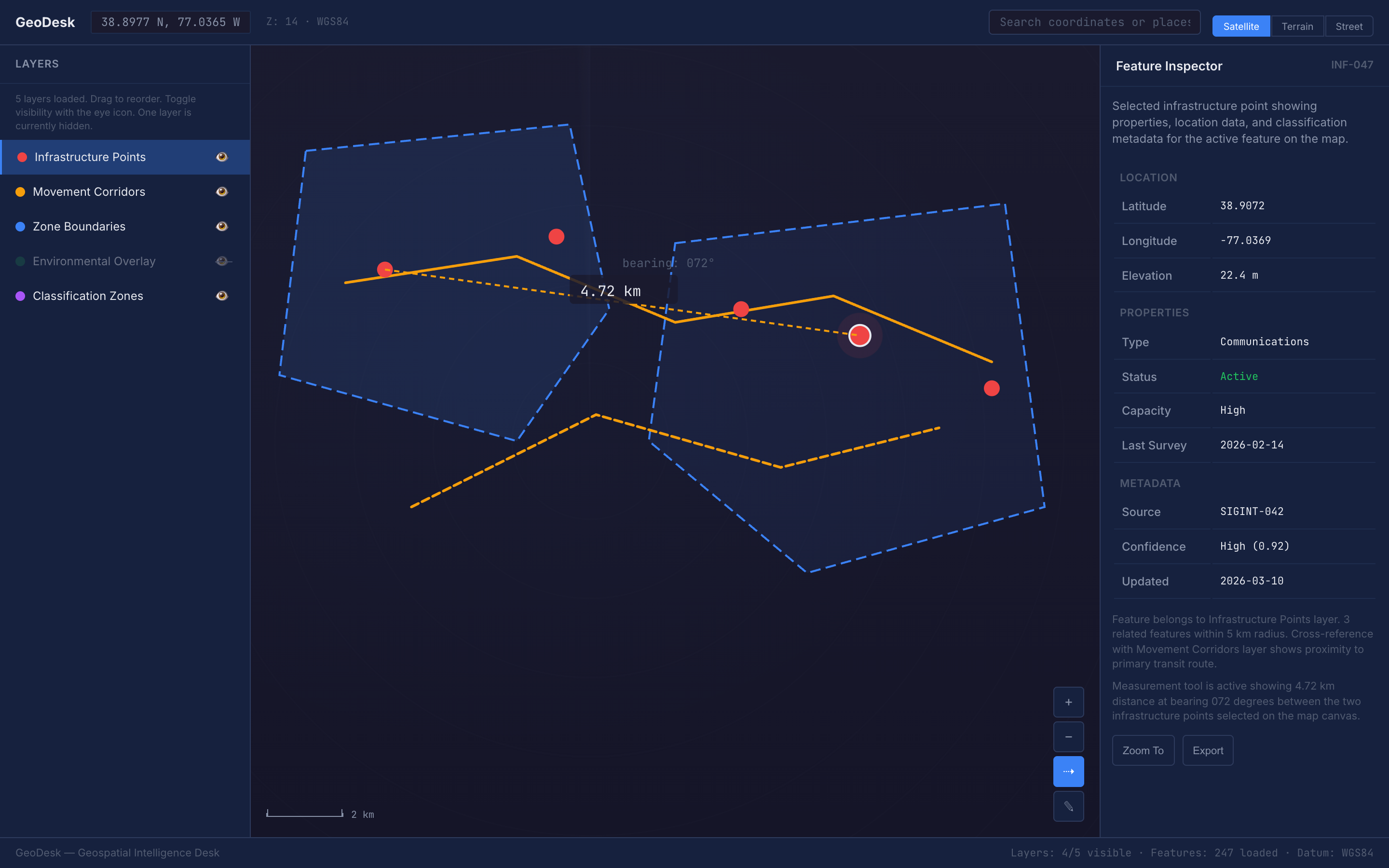Activate the measurement arrow tool

[1068, 772]
